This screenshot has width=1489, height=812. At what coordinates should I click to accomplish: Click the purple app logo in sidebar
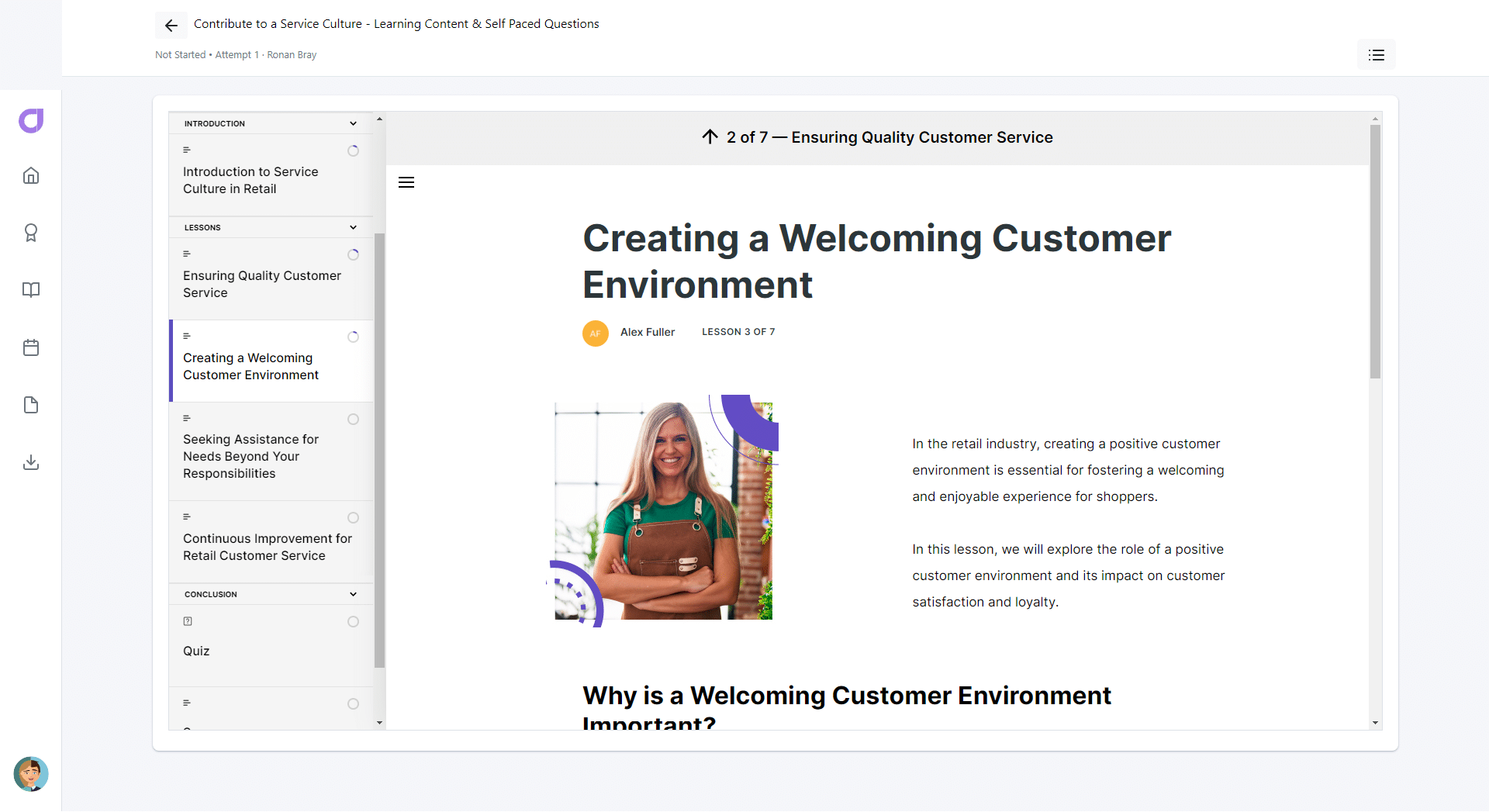click(x=31, y=120)
